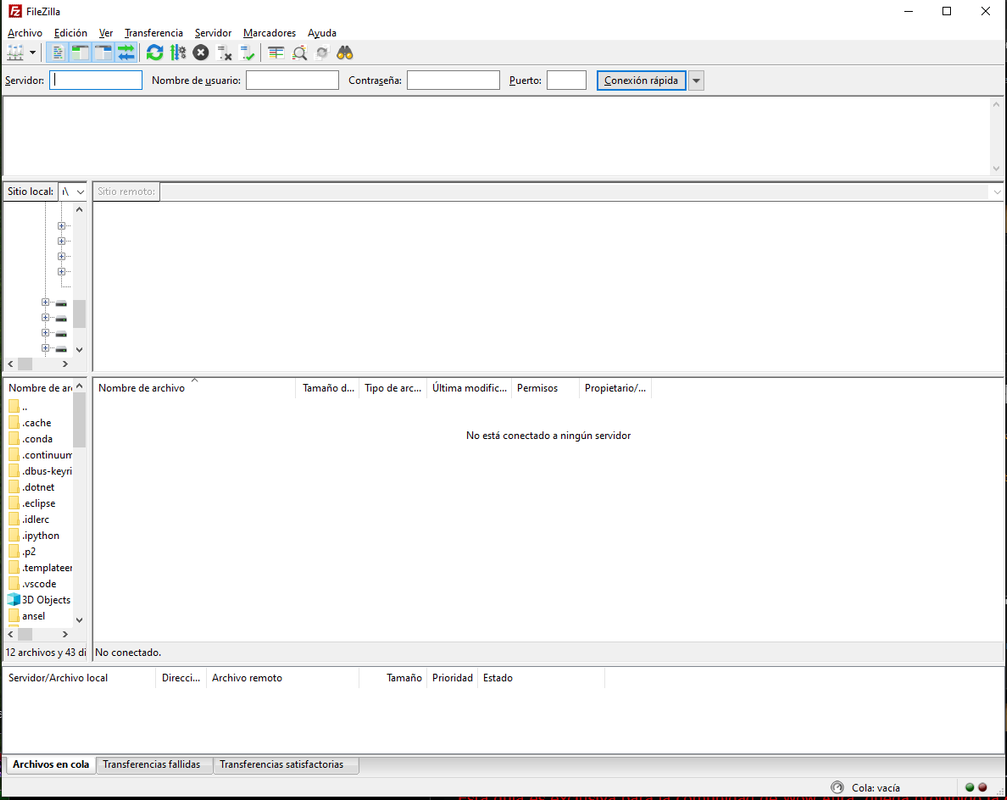Disconnect from the current server

[x=224, y=53]
